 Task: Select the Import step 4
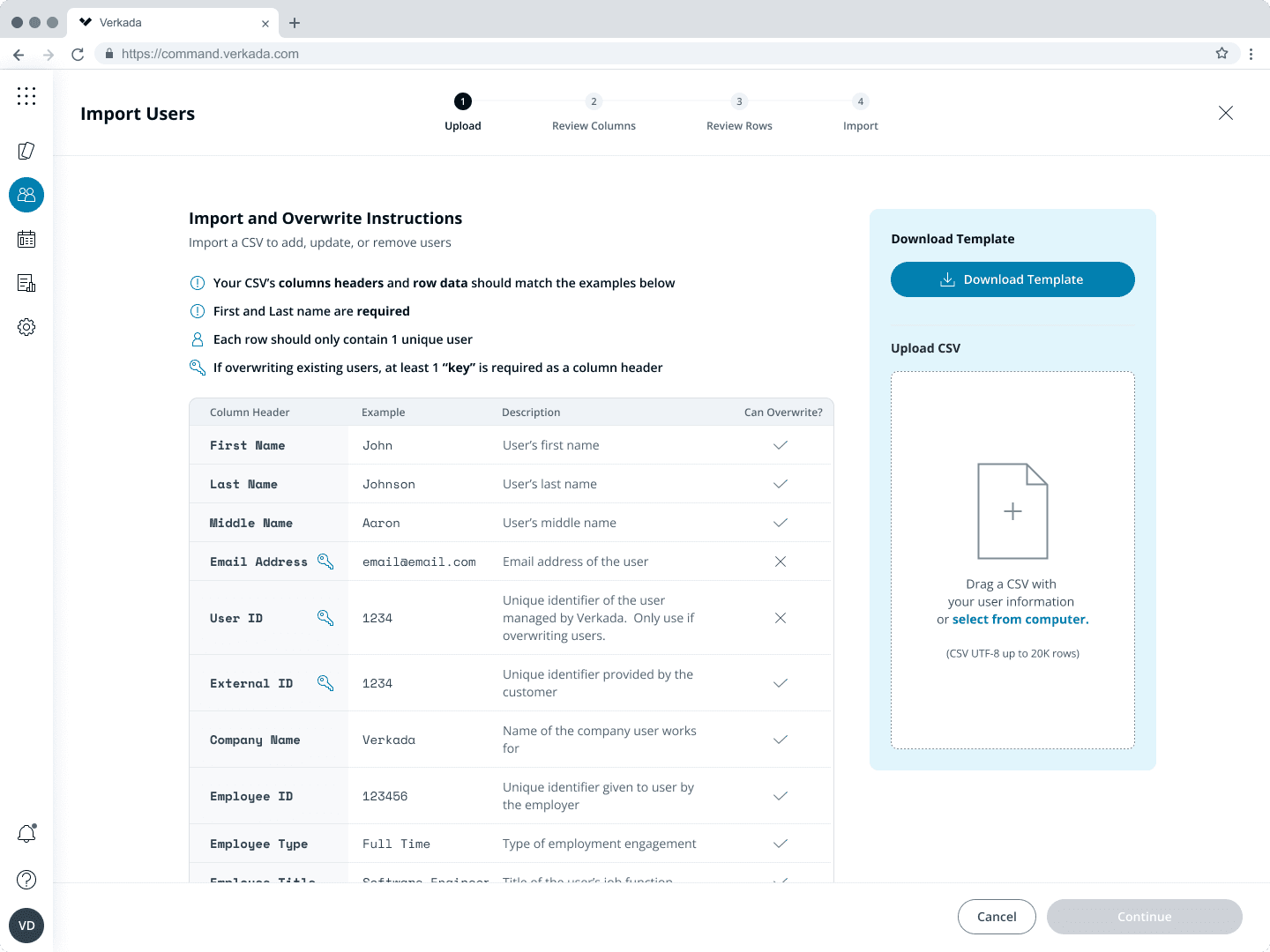tap(861, 113)
